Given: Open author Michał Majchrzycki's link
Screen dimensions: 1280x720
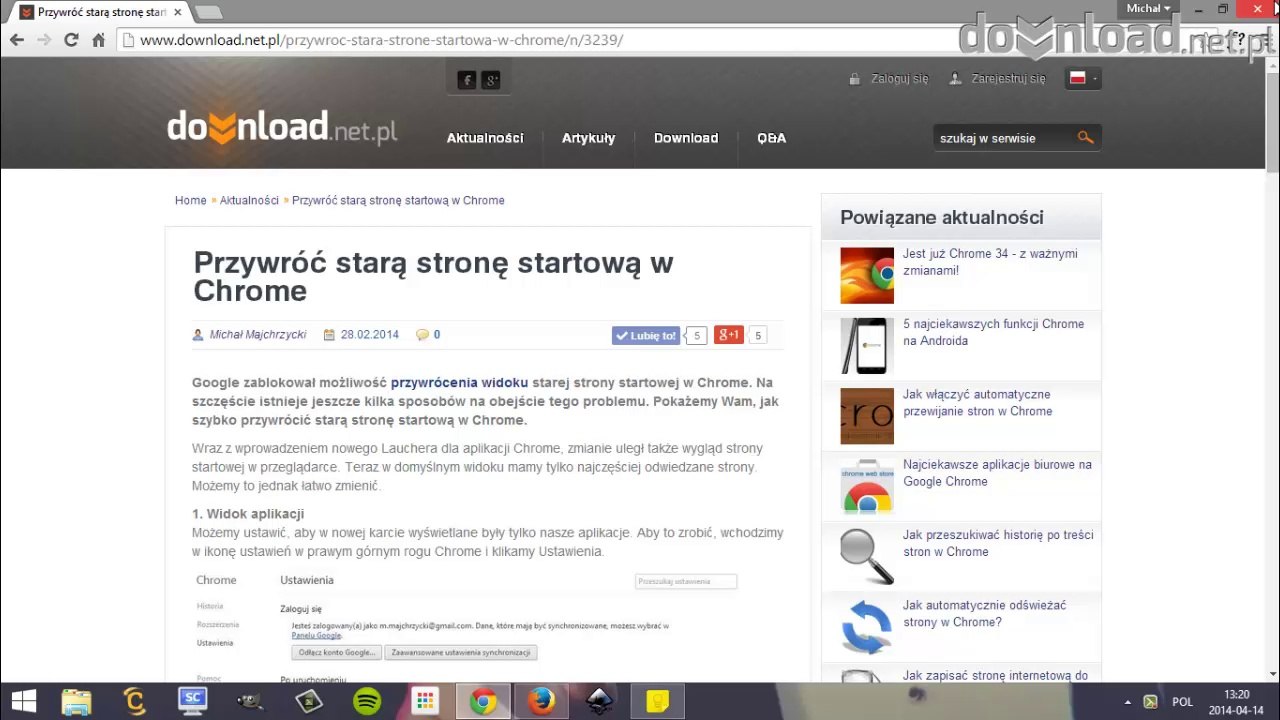Looking at the screenshot, I should pos(258,335).
